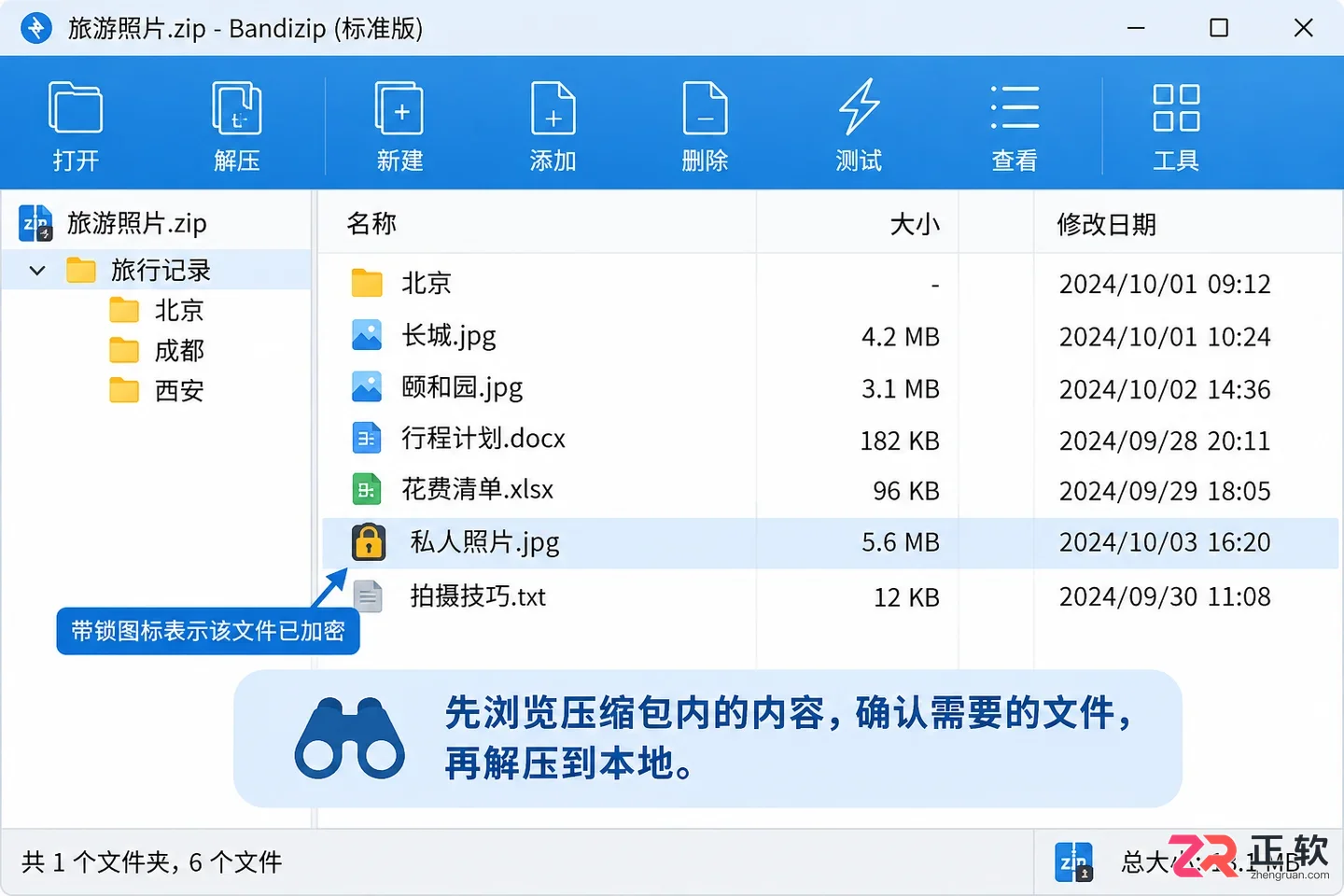Click the date 2024/10/01 09:12
Screen dimensions: 1344x896
(1165, 284)
